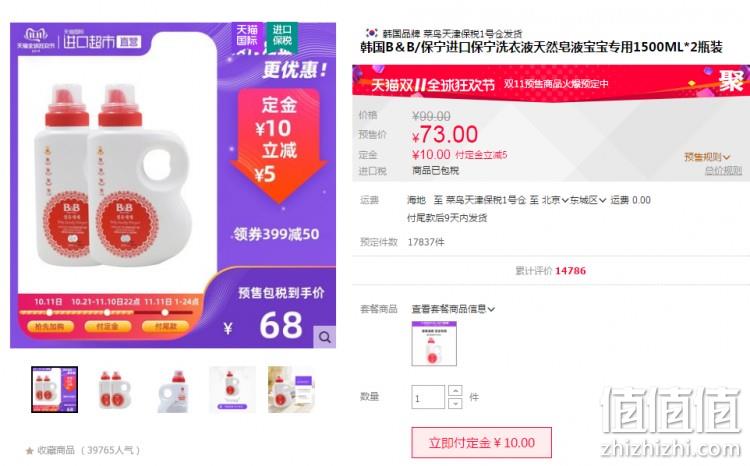Click the quantity input field

428,397
